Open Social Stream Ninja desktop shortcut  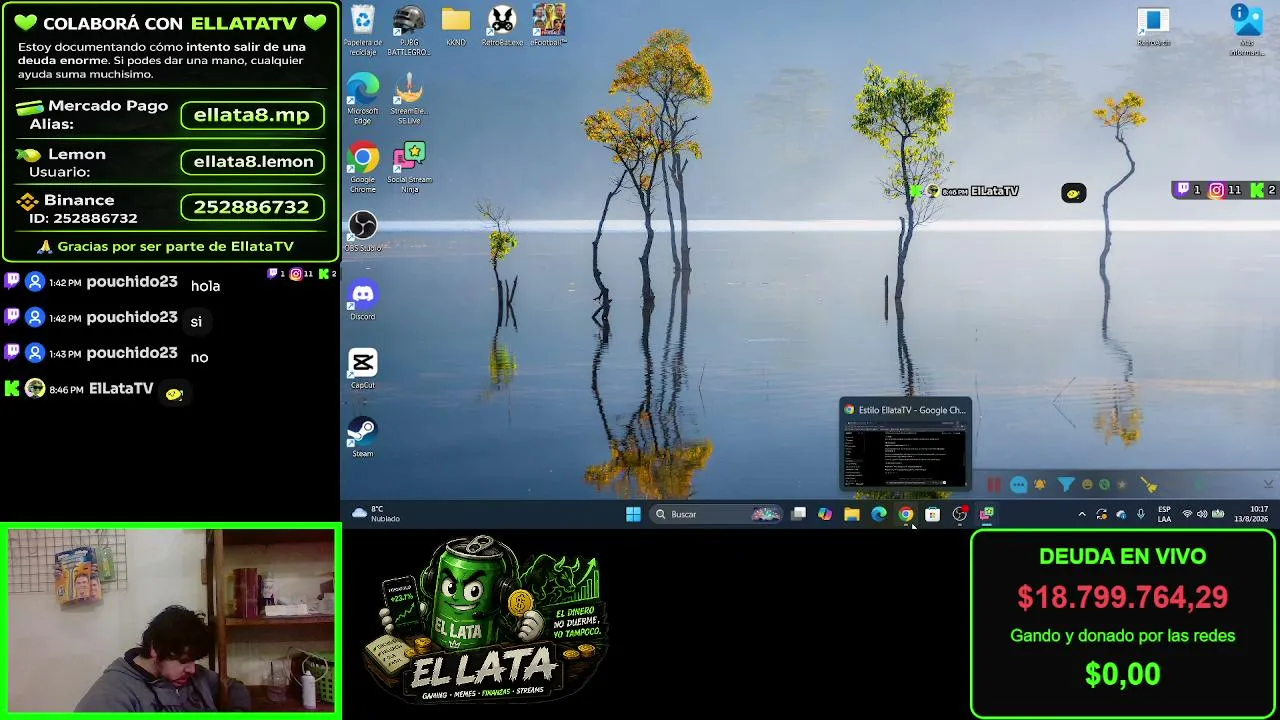[409, 167]
